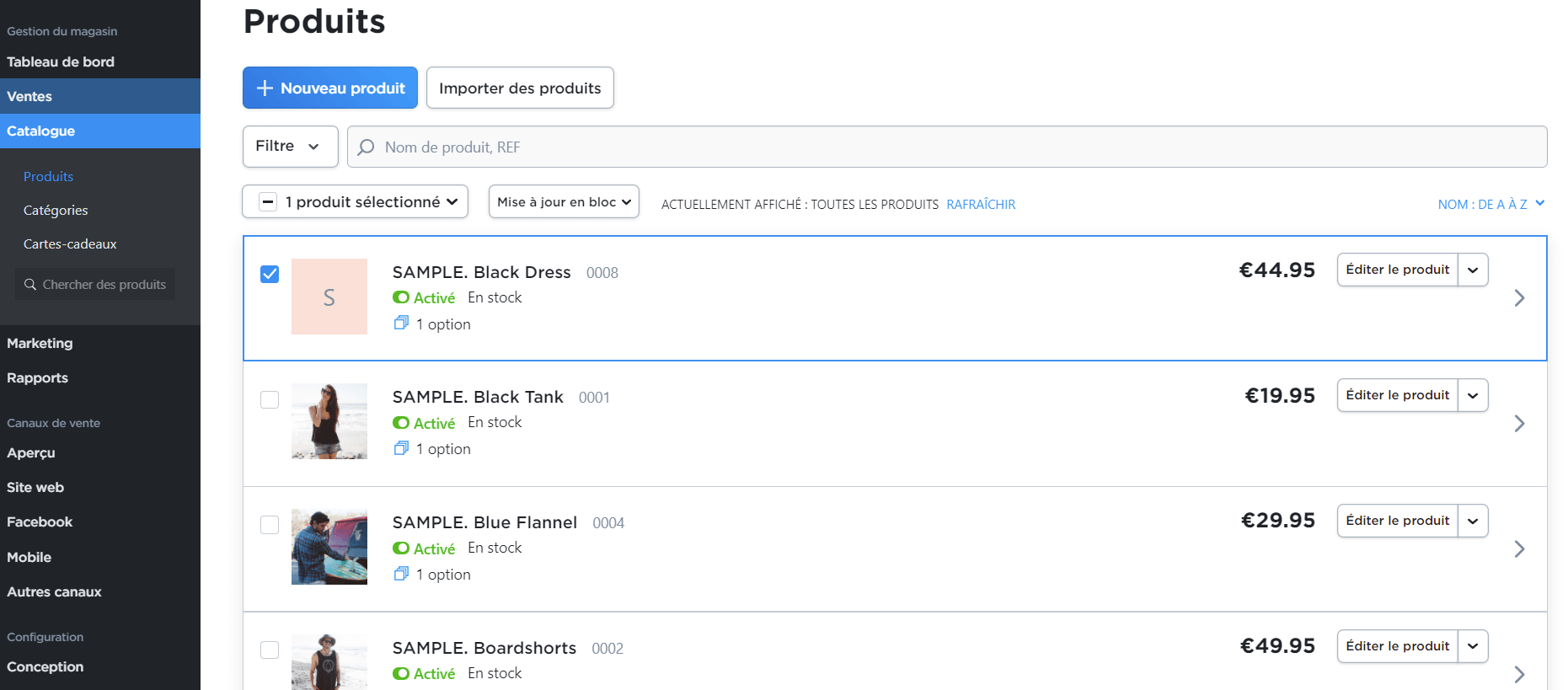The height and width of the screenshot is (690, 1568).
Task: Click the options icon under Blue Flannel
Action: point(401,574)
